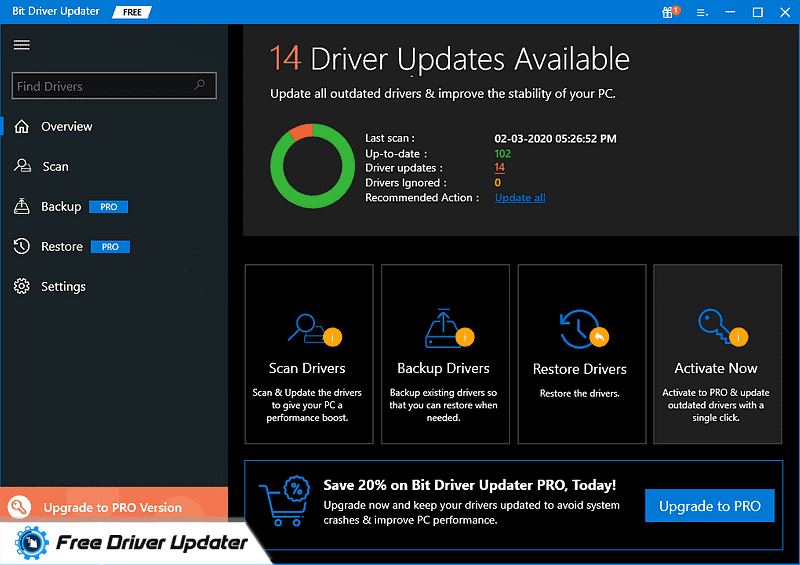Click the FREE edition badge in title bar

click(132, 12)
